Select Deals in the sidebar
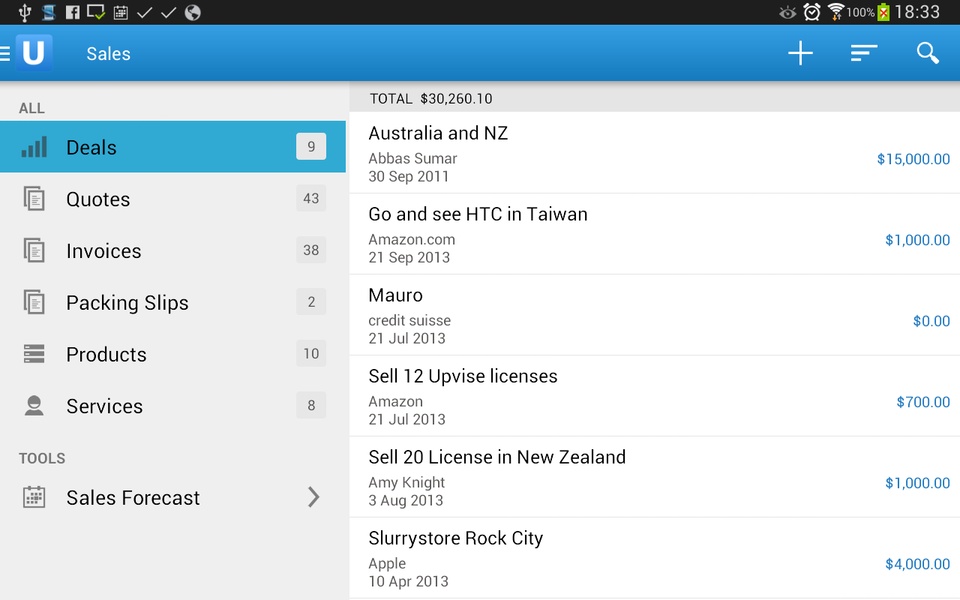Screen dimensions: 960x600 pyautogui.click(x=173, y=147)
